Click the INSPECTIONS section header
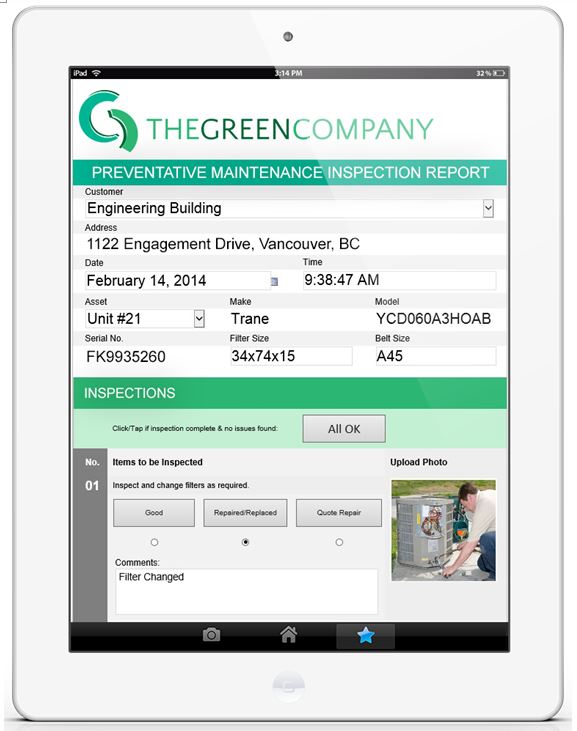The height and width of the screenshot is (731, 577). pos(290,393)
